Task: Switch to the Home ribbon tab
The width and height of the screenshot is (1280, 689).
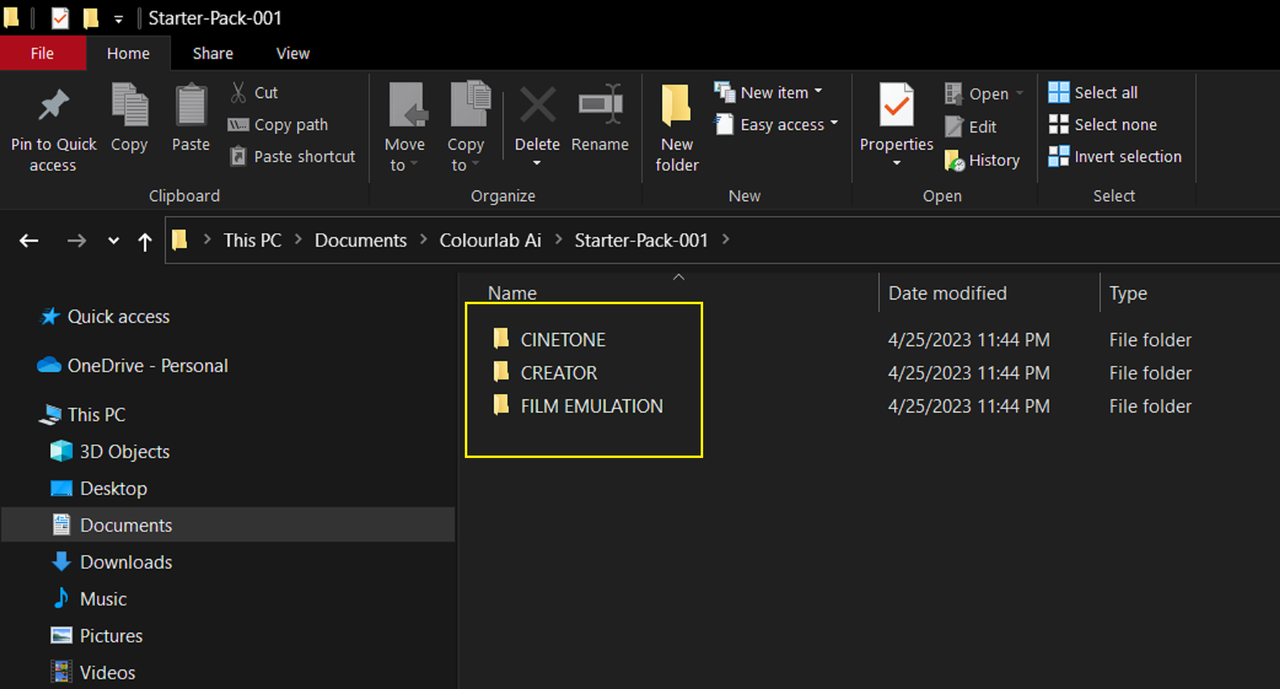Action: tap(128, 53)
